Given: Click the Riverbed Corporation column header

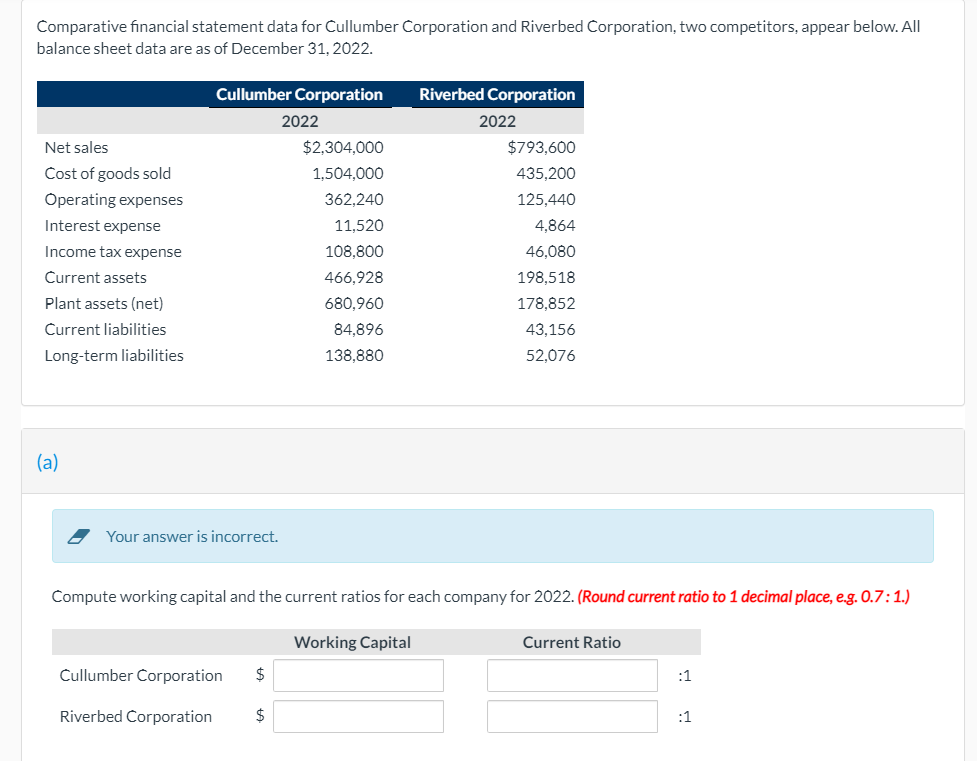Looking at the screenshot, I should point(497,94).
